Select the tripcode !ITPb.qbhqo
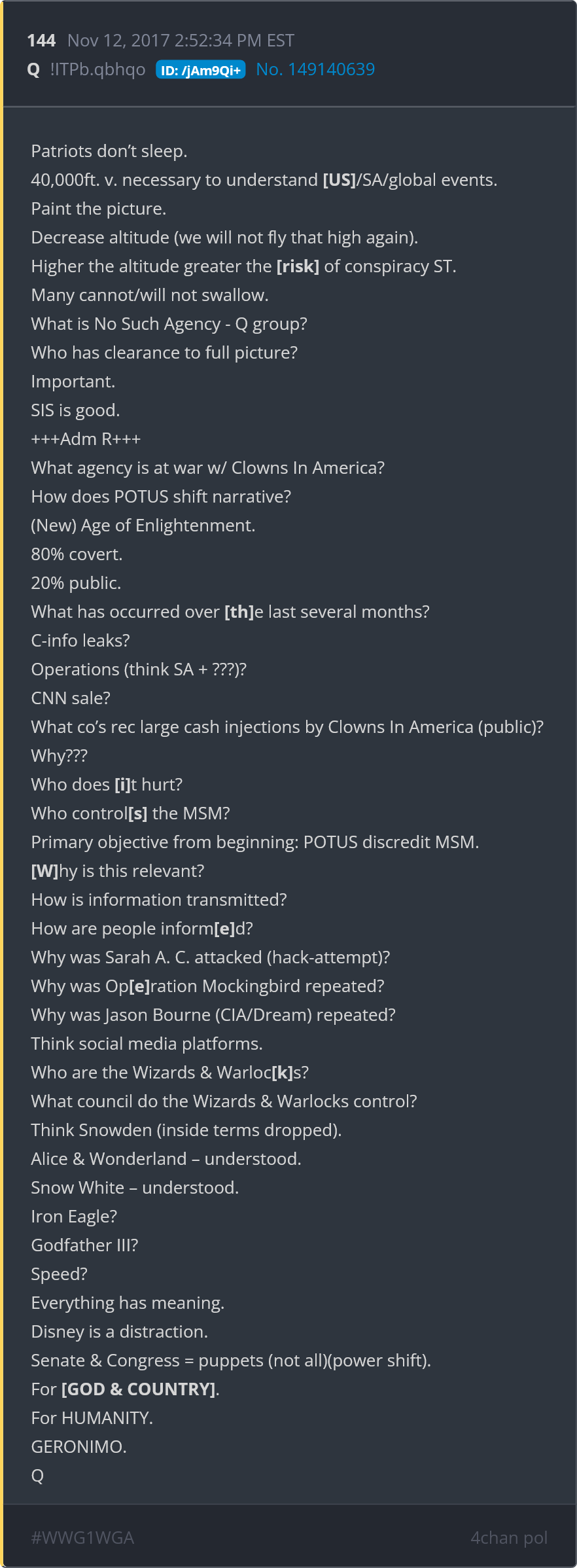This screenshot has width=577, height=1568. tap(98, 69)
